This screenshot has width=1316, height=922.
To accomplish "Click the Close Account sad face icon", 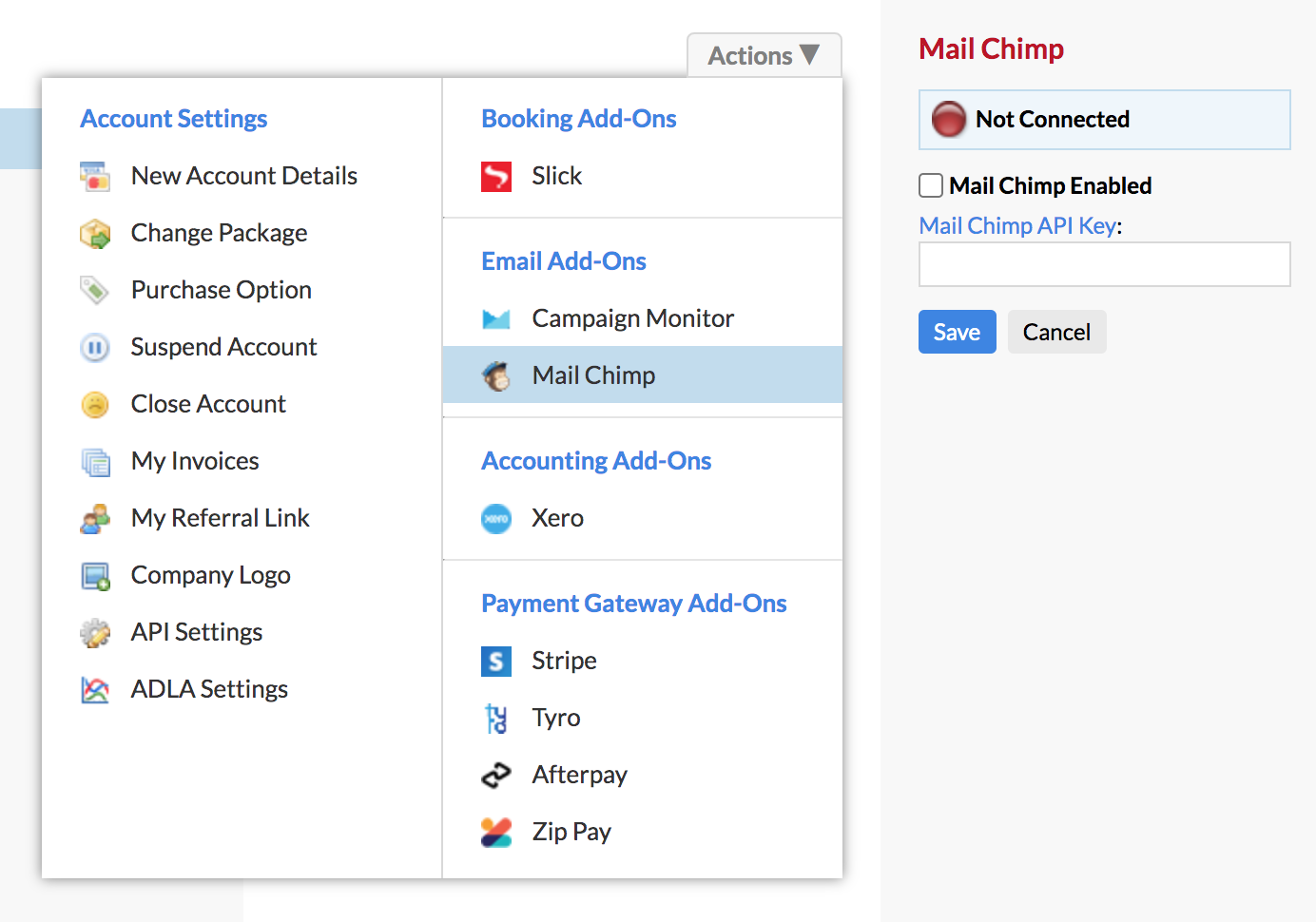I will (95, 404).
